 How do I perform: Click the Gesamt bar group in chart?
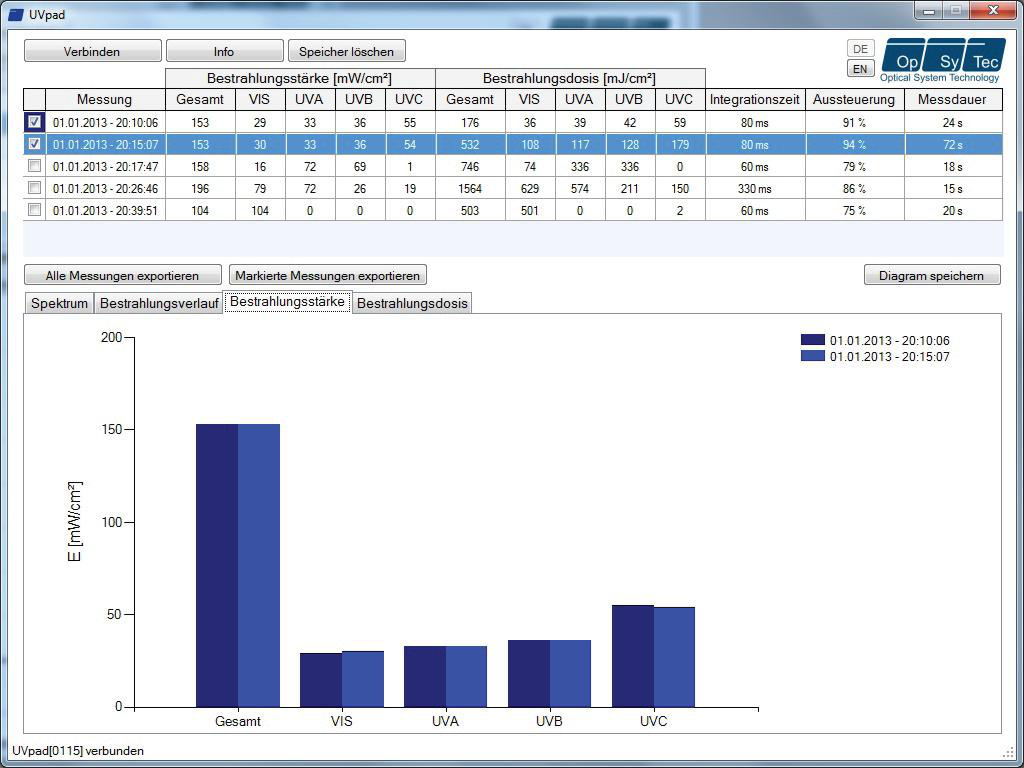pyautogui.click(x=238, y=566)
